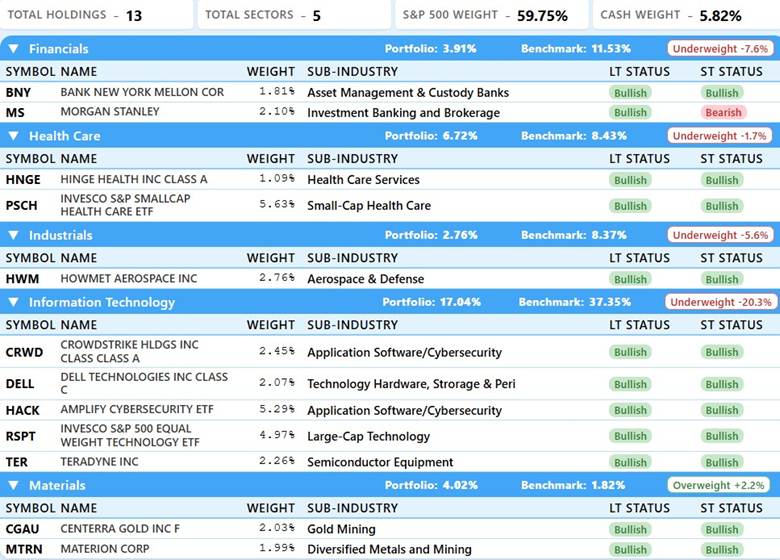Screen dimensions: 780x560
Task: Click INVESCO S&P SMALLCAP HEALTH CARE ETF name
Action: pos(125,205)
